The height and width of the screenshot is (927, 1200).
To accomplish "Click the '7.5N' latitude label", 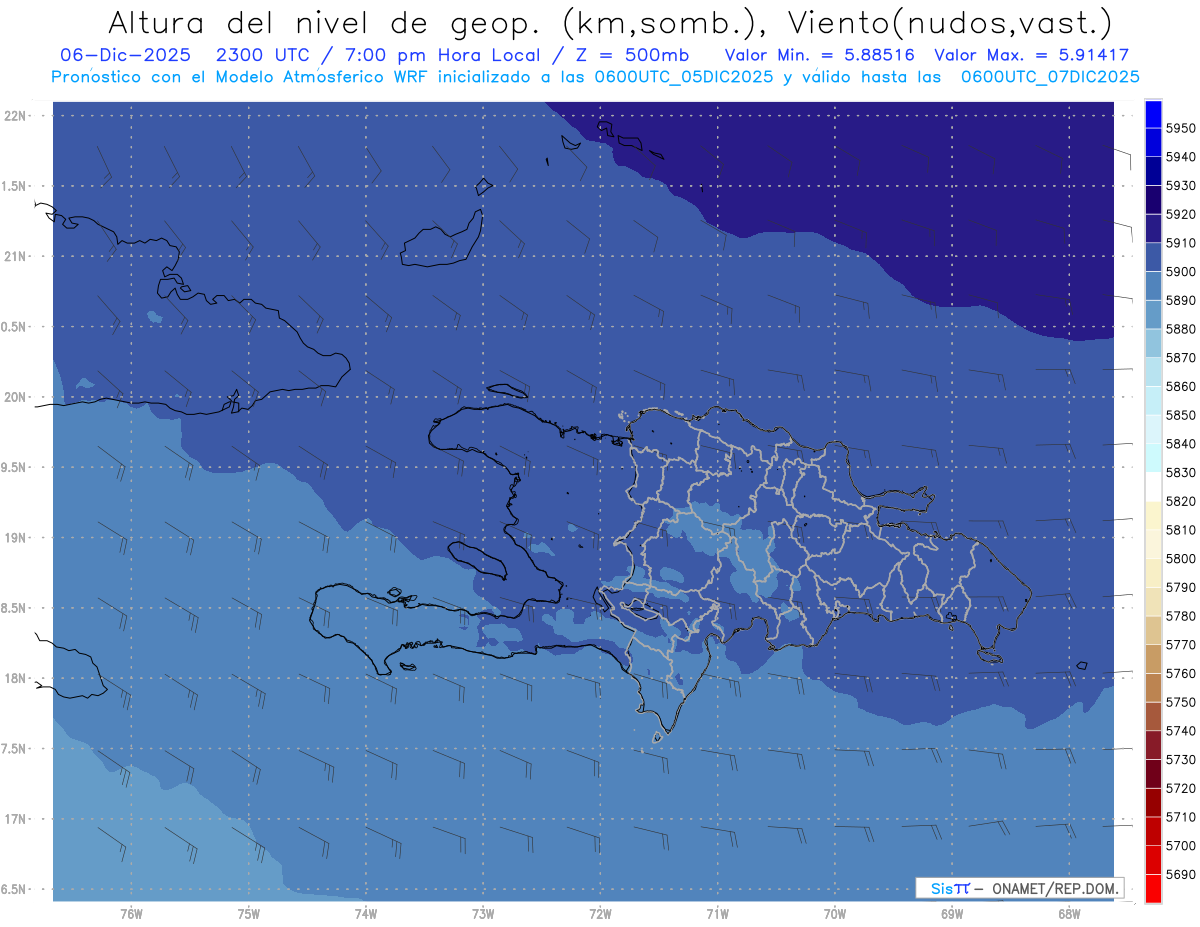I will (x=14, y=749).
